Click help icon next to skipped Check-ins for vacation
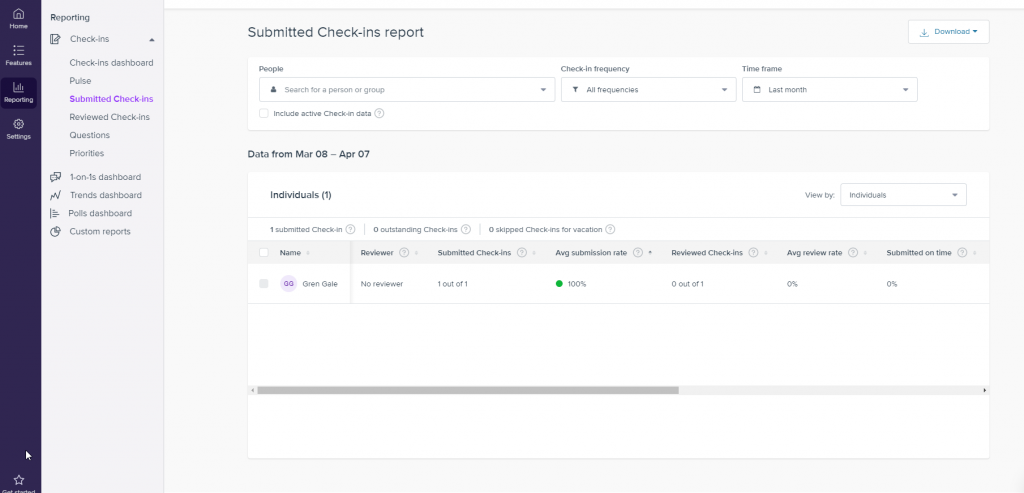 click(x=610, y=229)
